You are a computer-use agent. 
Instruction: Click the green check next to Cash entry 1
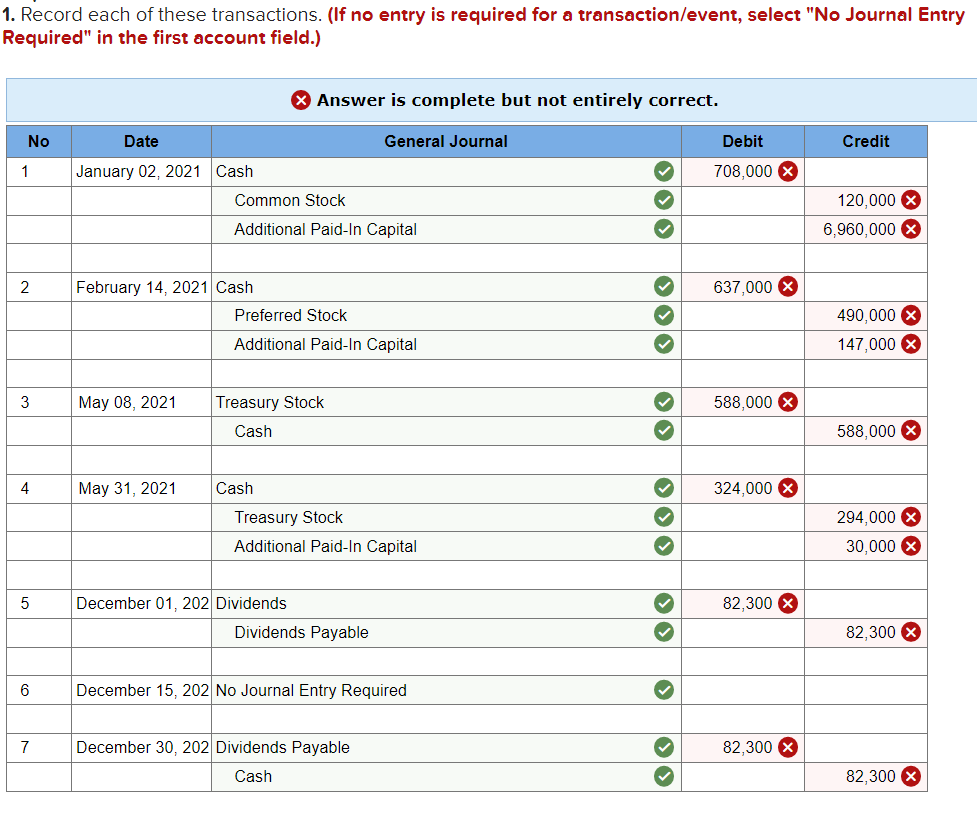[664, 171]
